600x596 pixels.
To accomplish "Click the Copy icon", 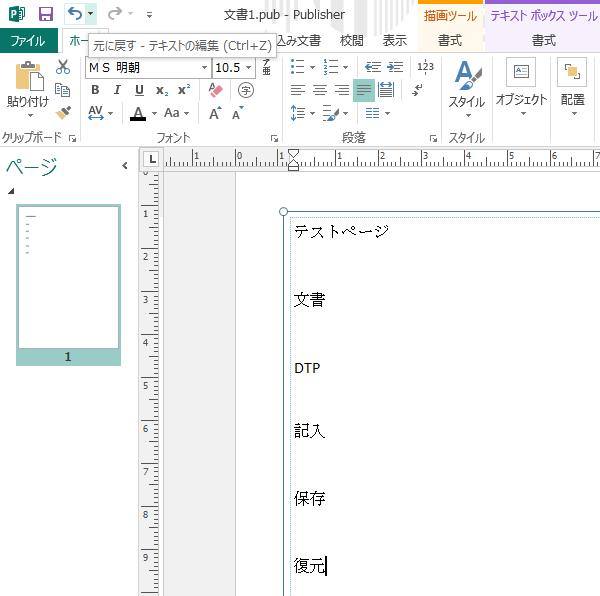I will [x=63, y=90].
